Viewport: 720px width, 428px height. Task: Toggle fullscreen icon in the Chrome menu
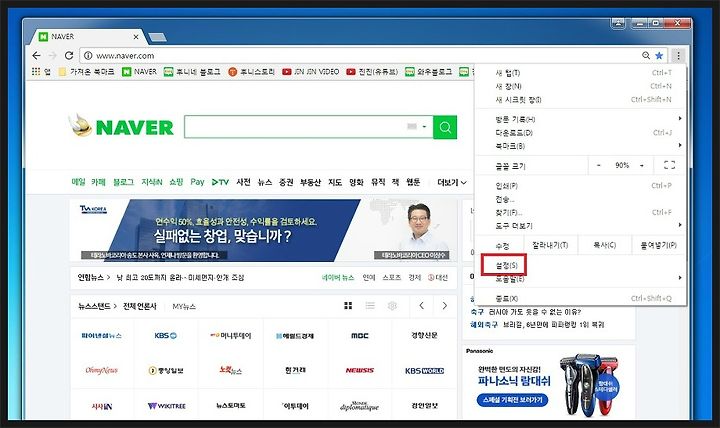[669, 165]
